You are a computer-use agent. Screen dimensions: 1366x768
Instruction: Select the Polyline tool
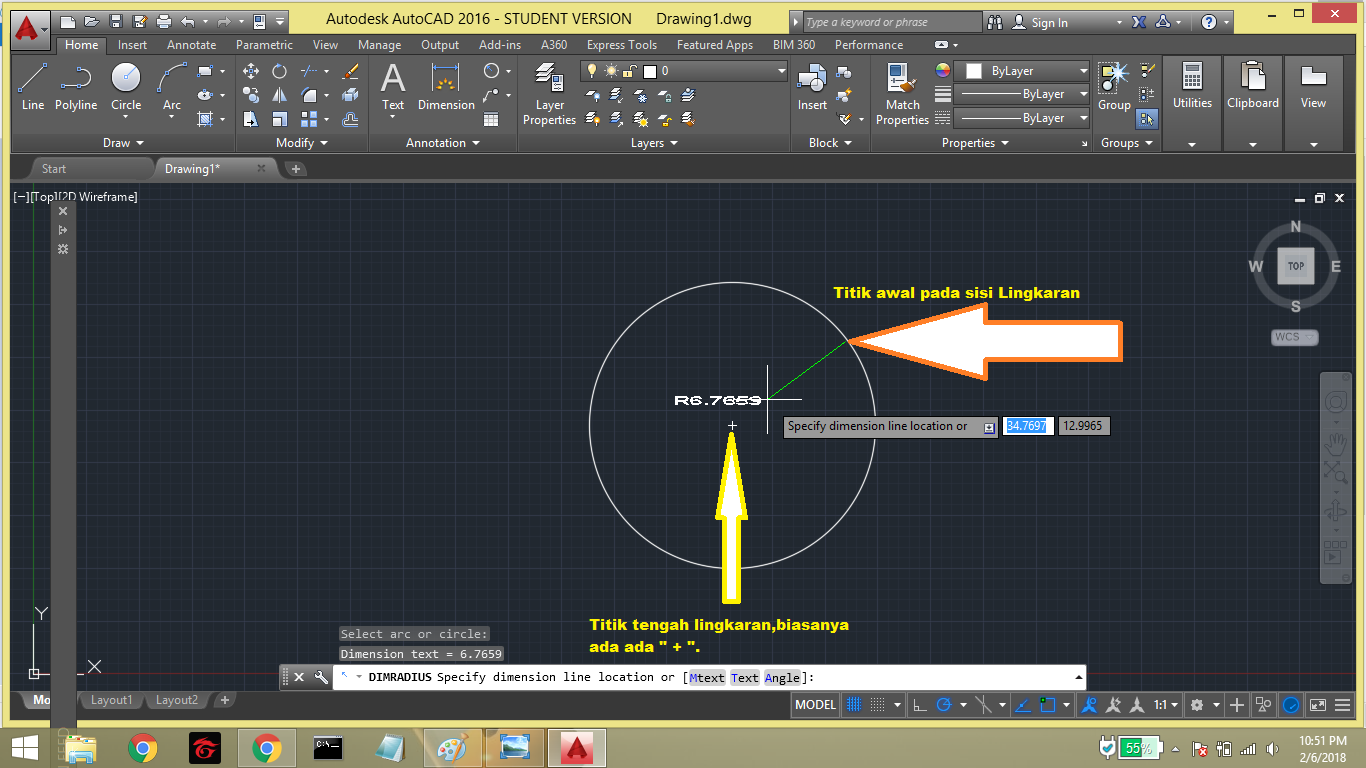pyautogui.click(x=76, y=87)
